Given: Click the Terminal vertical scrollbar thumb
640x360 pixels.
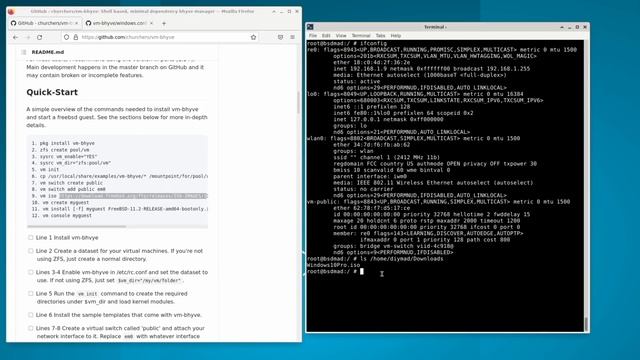Looking at the screenshot, I should (586, 324).
